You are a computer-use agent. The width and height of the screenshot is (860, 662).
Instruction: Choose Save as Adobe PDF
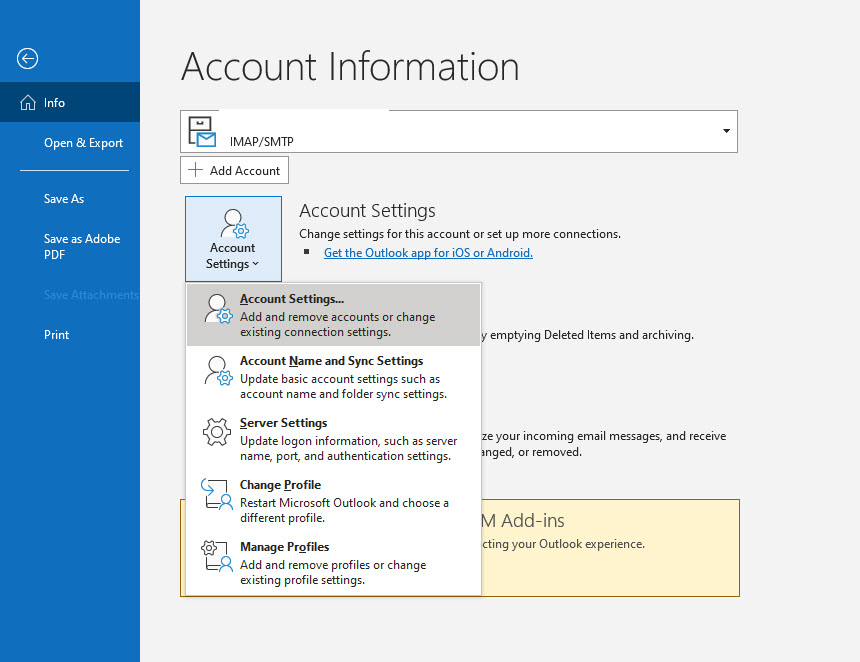tap(70, 247)
